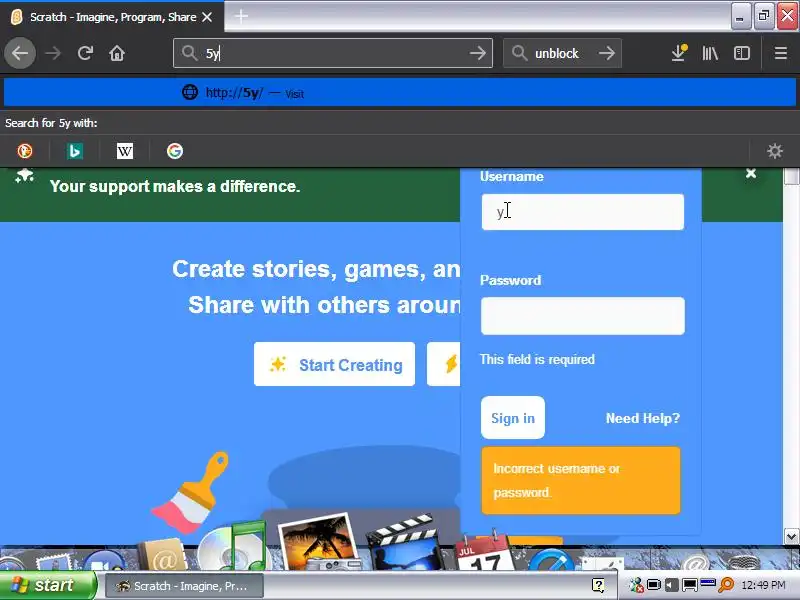Image resolution: width=800 pixels, height=600 pixels.
Task: Click the browser forward arrow
Action: 53,53
